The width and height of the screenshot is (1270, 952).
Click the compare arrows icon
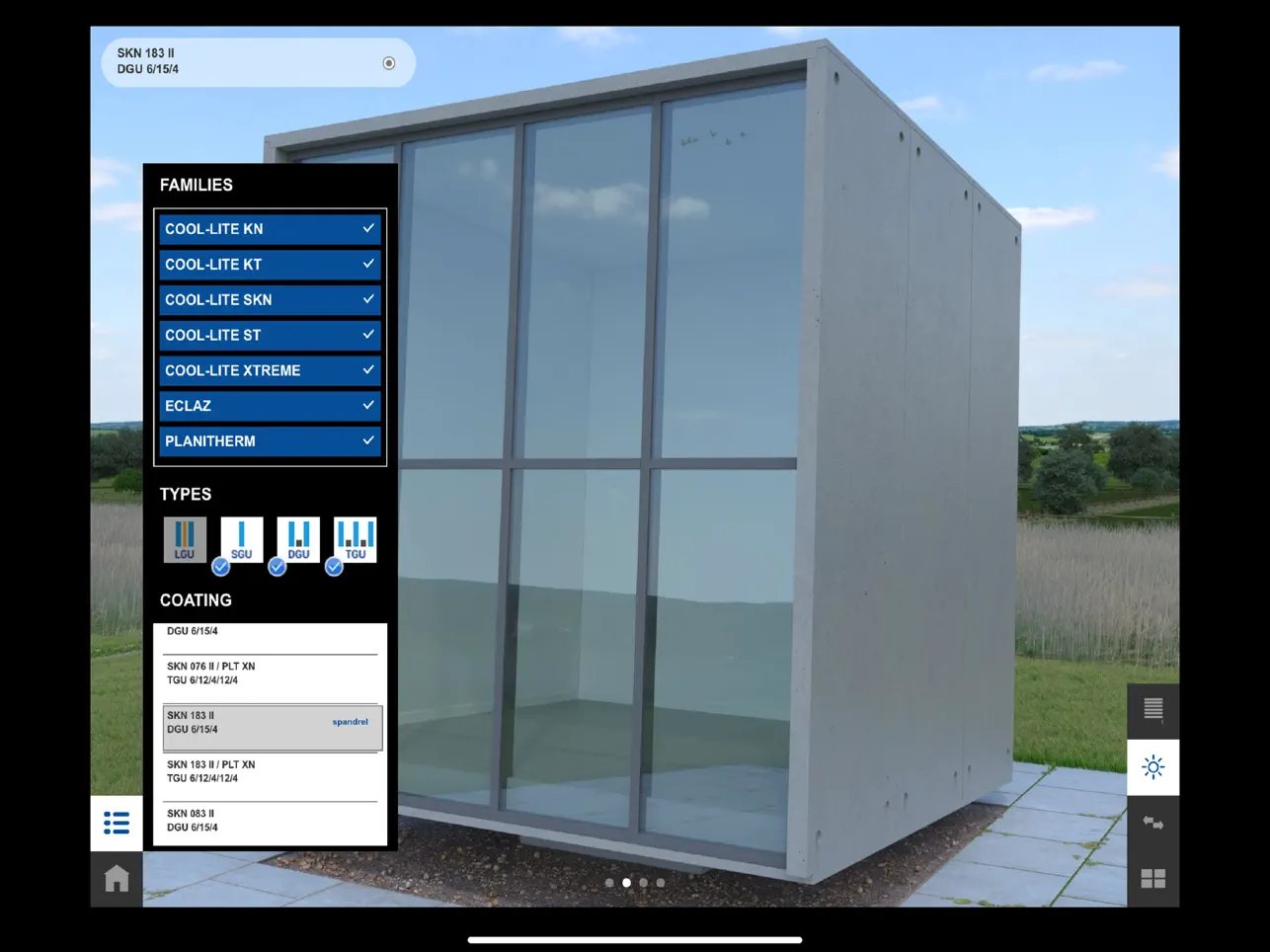[x=1151, y=823]
